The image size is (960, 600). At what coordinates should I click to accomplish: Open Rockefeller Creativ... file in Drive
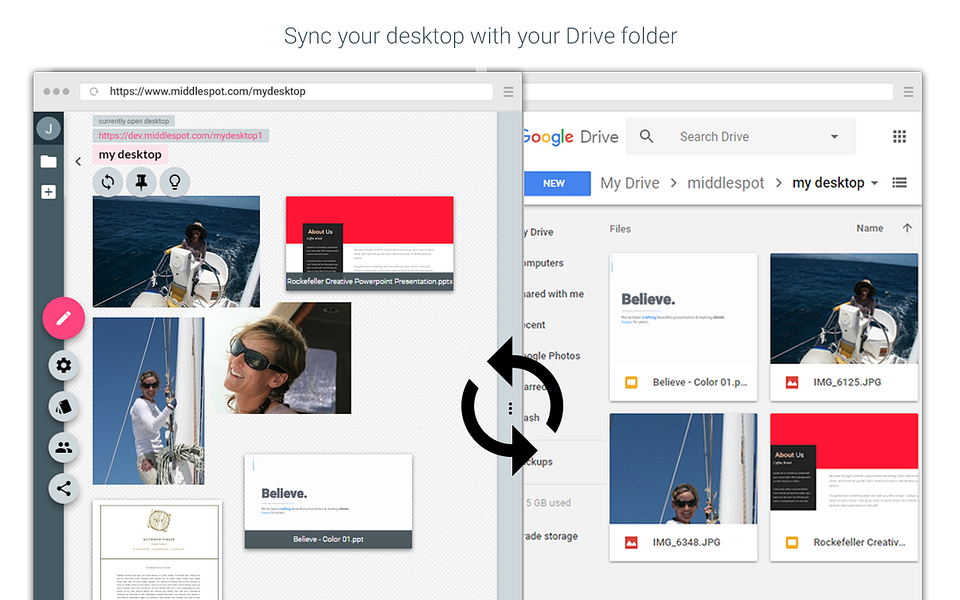(x=844, y=487)
